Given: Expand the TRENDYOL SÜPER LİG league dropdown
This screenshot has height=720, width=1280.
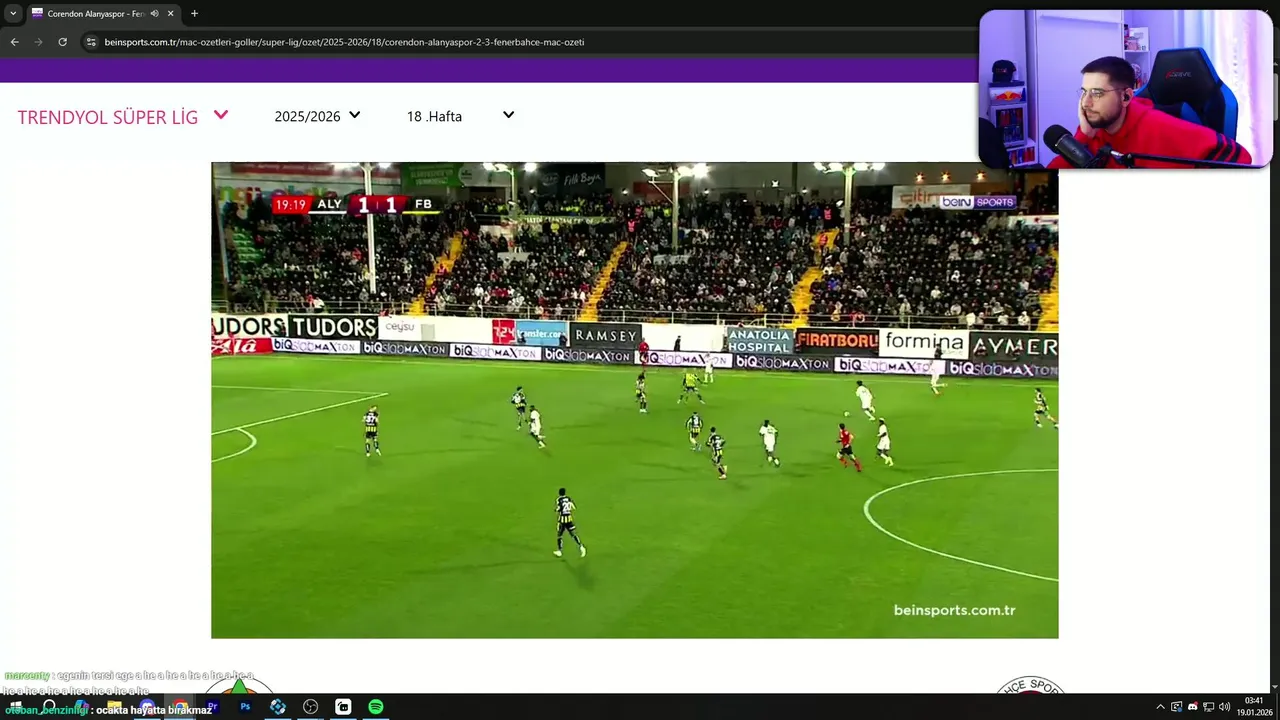Looking at the screenshot, I should (x=123, y=116).
